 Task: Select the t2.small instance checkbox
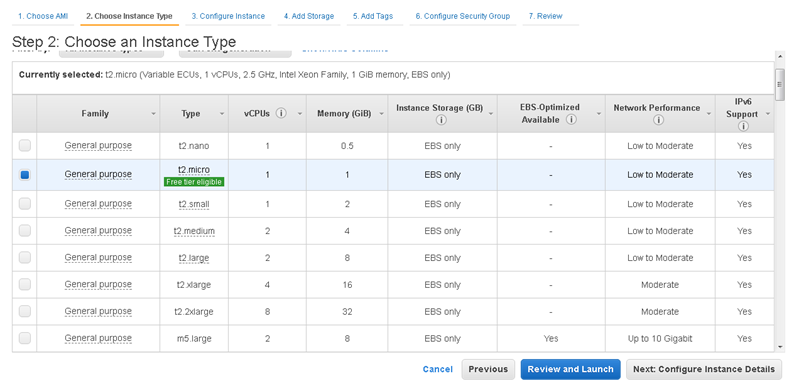point(24,204)
